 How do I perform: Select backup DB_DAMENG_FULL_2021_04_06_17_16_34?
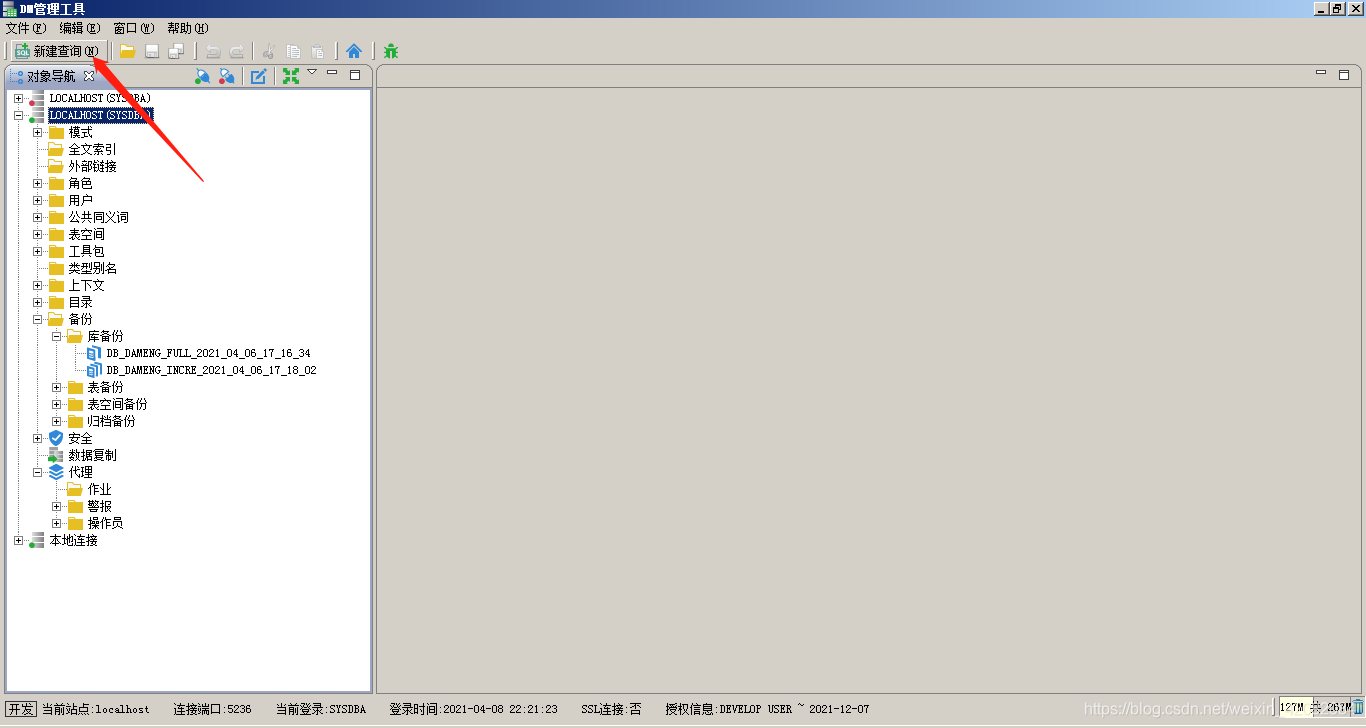(208, 353)
